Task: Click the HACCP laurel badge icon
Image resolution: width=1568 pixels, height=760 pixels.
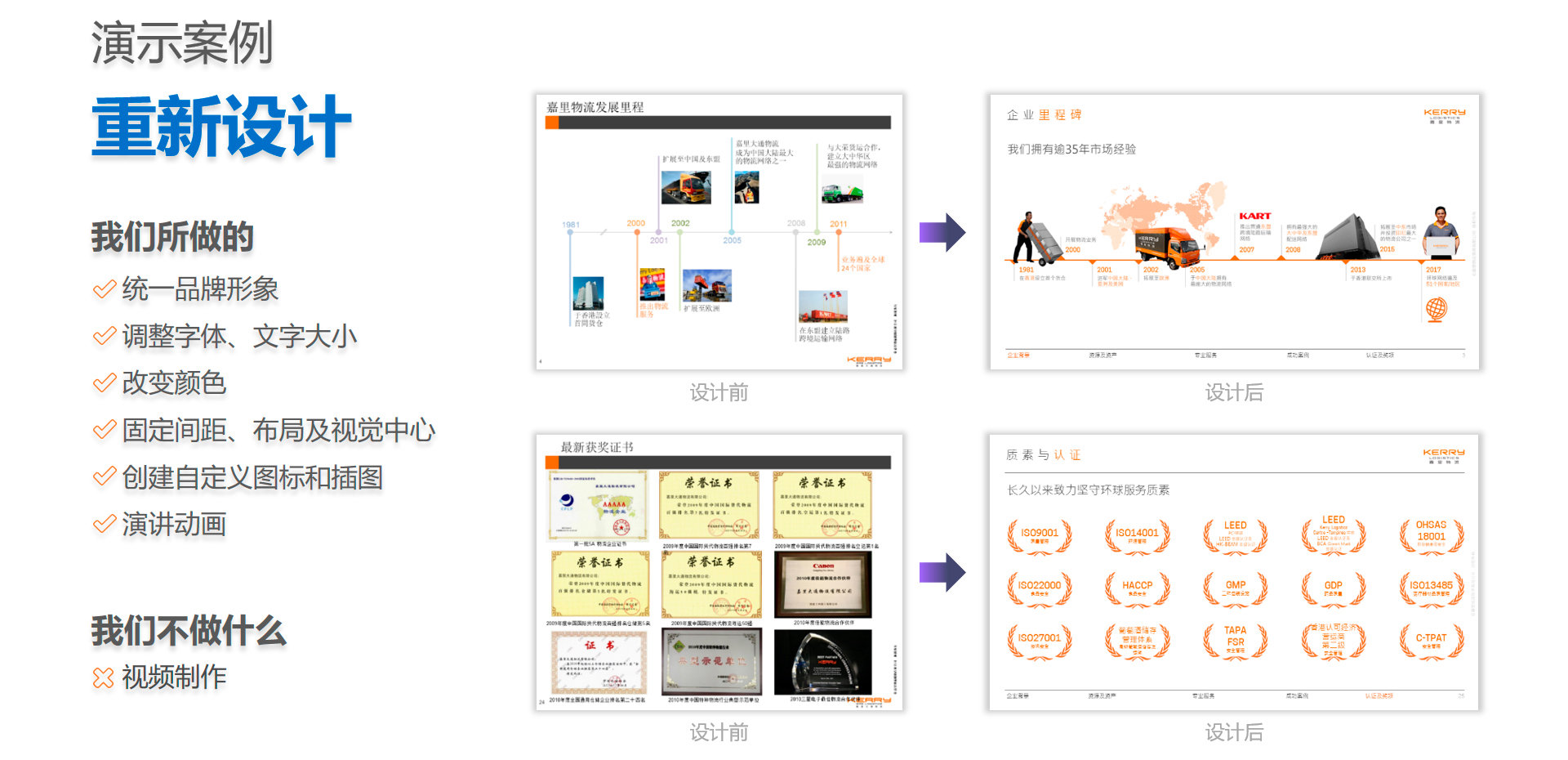Action: click(x=1137, y=588)
